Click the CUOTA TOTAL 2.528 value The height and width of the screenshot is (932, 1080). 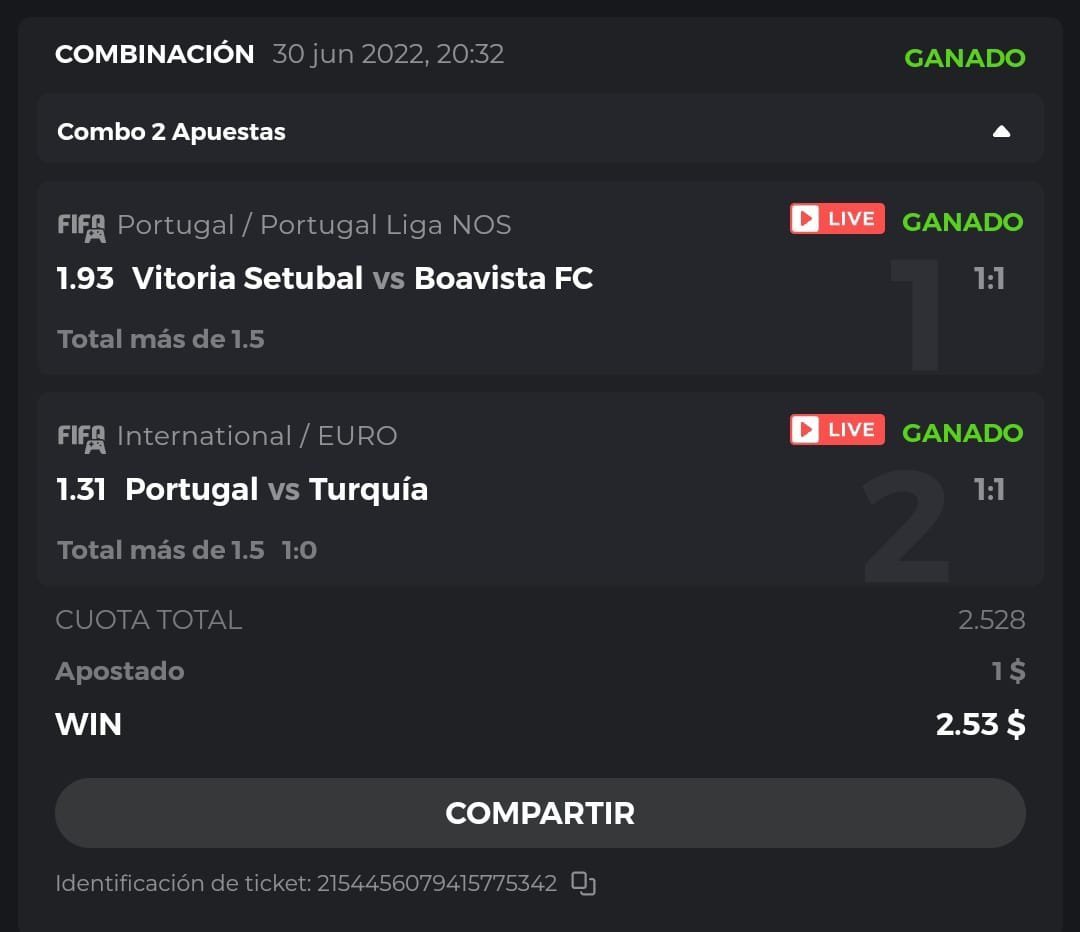tap(991, 620)
